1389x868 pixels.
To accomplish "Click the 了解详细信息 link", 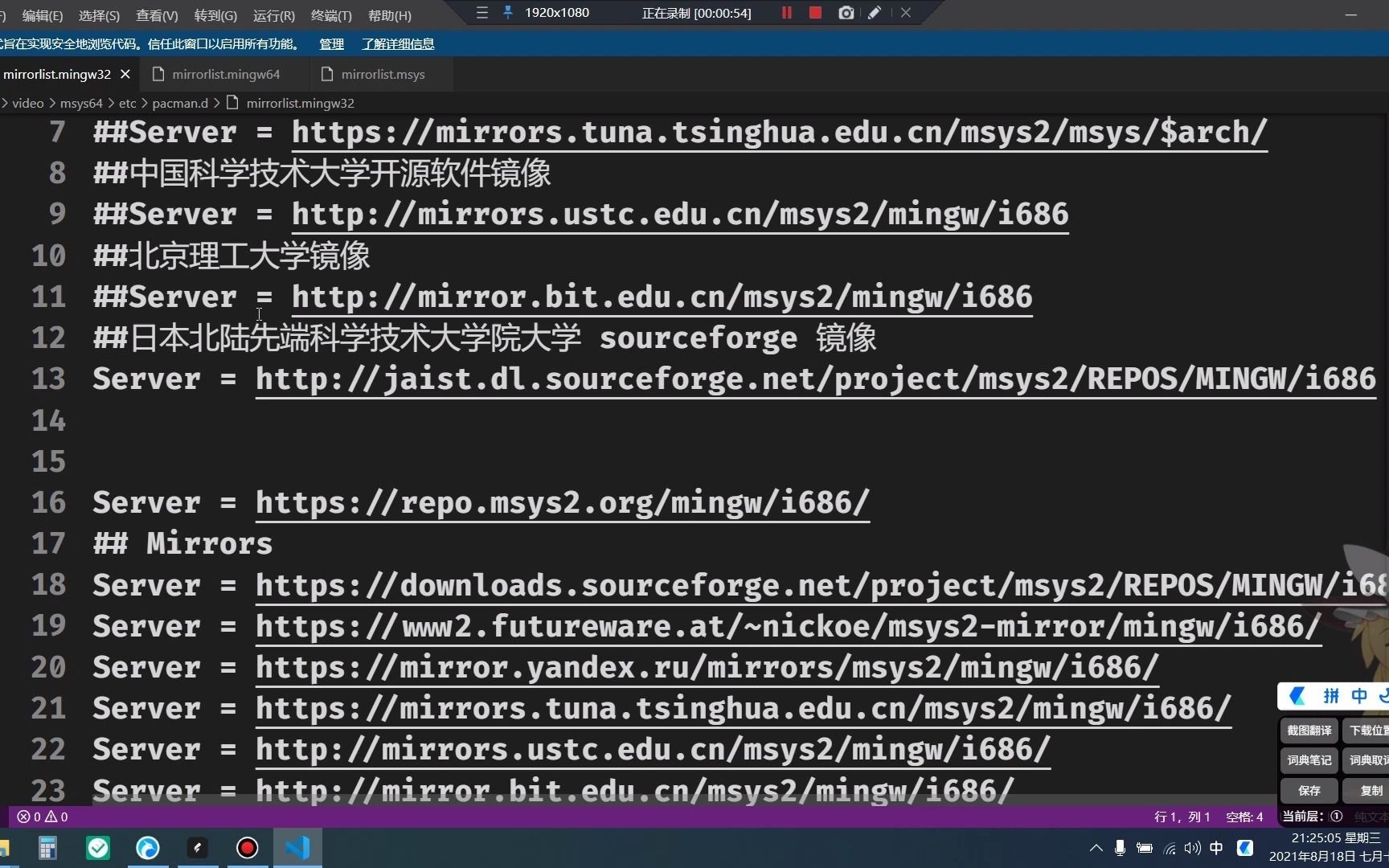I will (398, 44).
